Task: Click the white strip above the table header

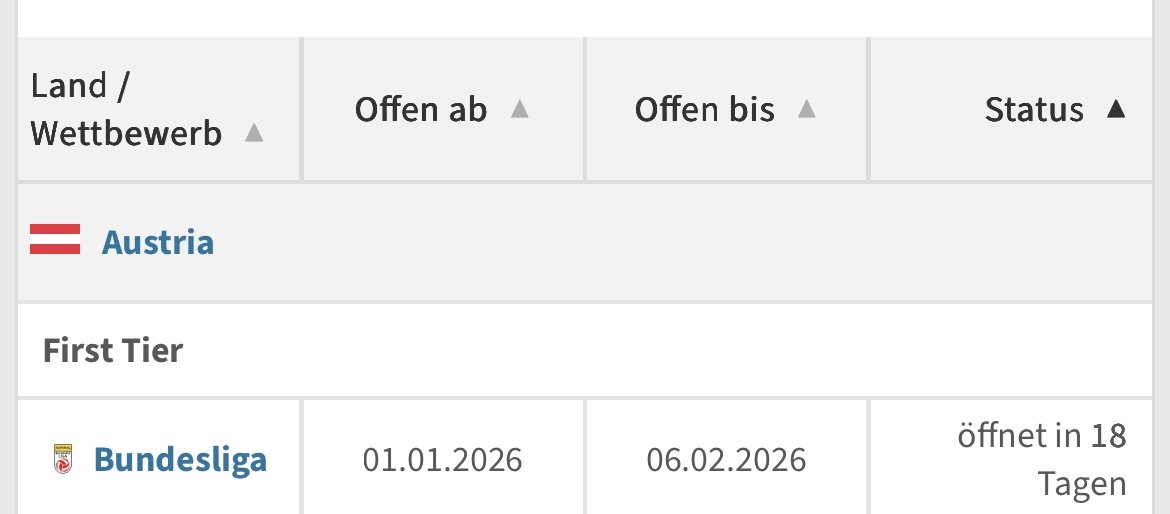Action: point(585,18)
